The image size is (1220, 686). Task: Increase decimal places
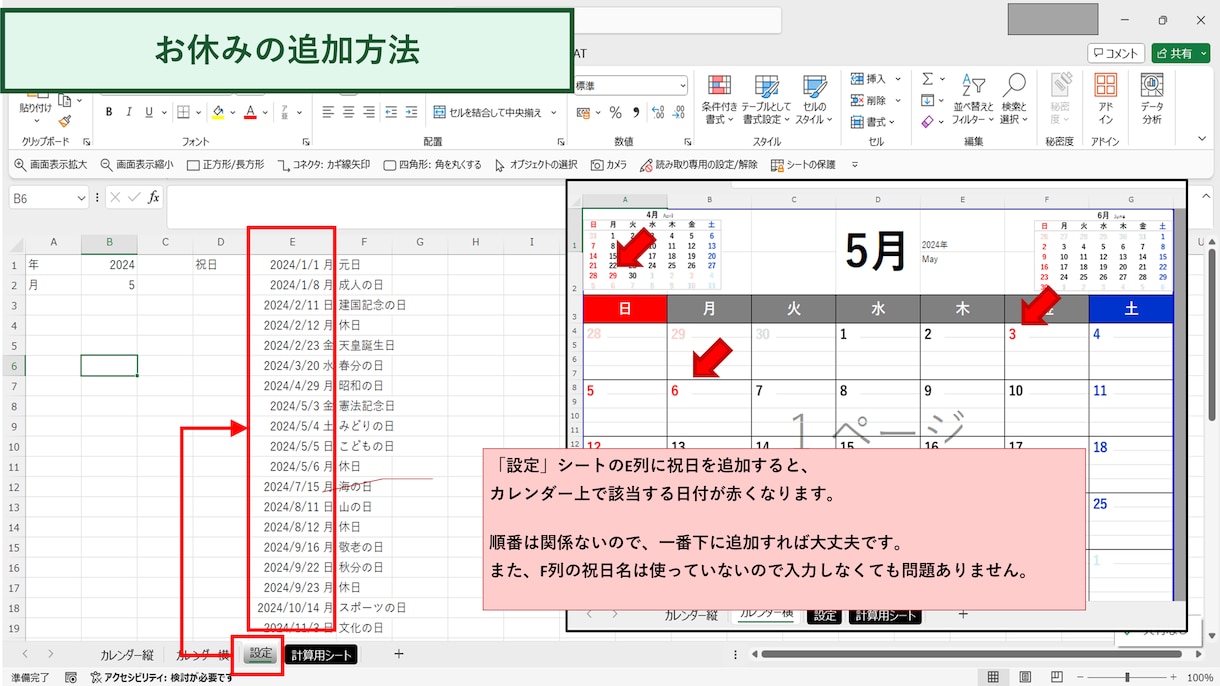pos(657,112)
